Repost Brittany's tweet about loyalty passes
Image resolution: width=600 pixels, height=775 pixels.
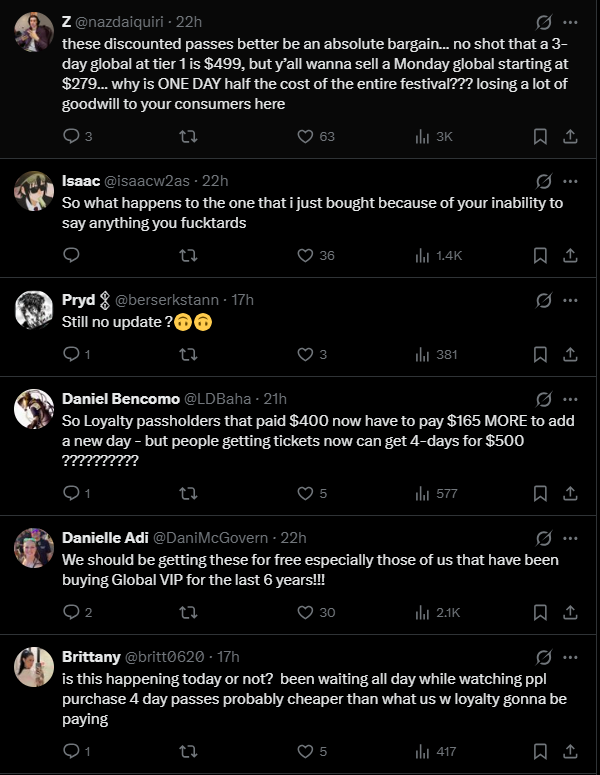tap(187, 751)
